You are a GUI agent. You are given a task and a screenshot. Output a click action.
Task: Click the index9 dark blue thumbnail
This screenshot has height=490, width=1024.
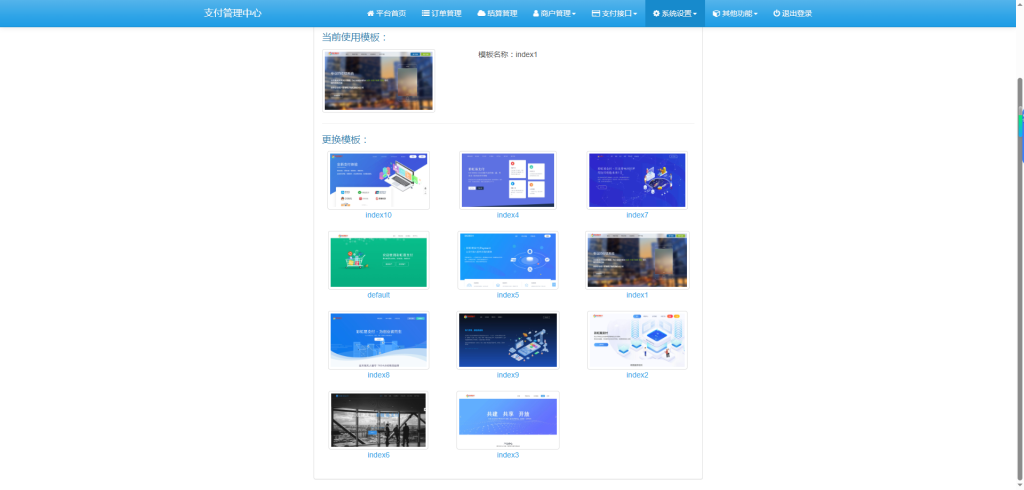[x=508, y=340]
